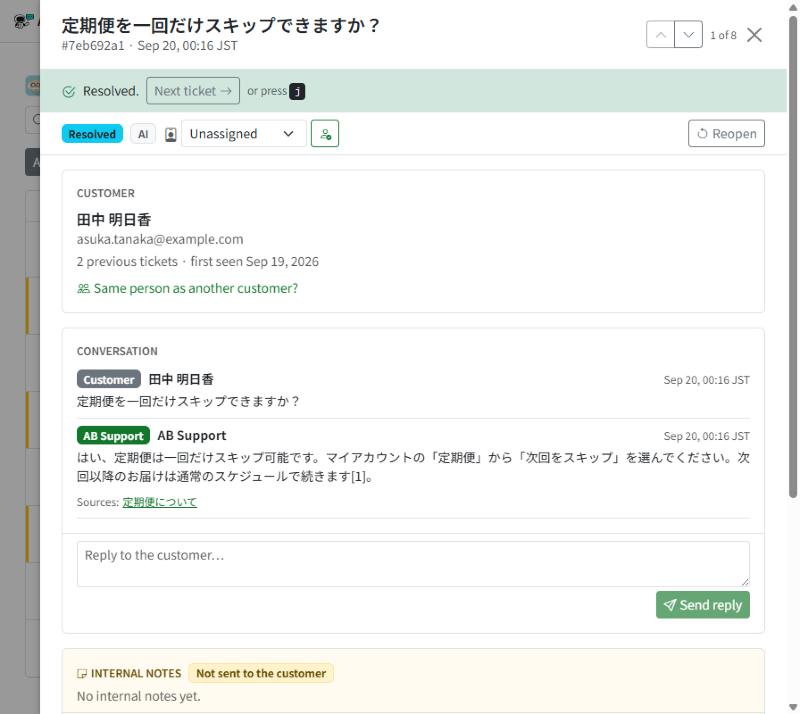Click the j keyboard shortcut key badge
This screenshot has height=714, width=800.
pyautogui.click(x=297, y=91)
